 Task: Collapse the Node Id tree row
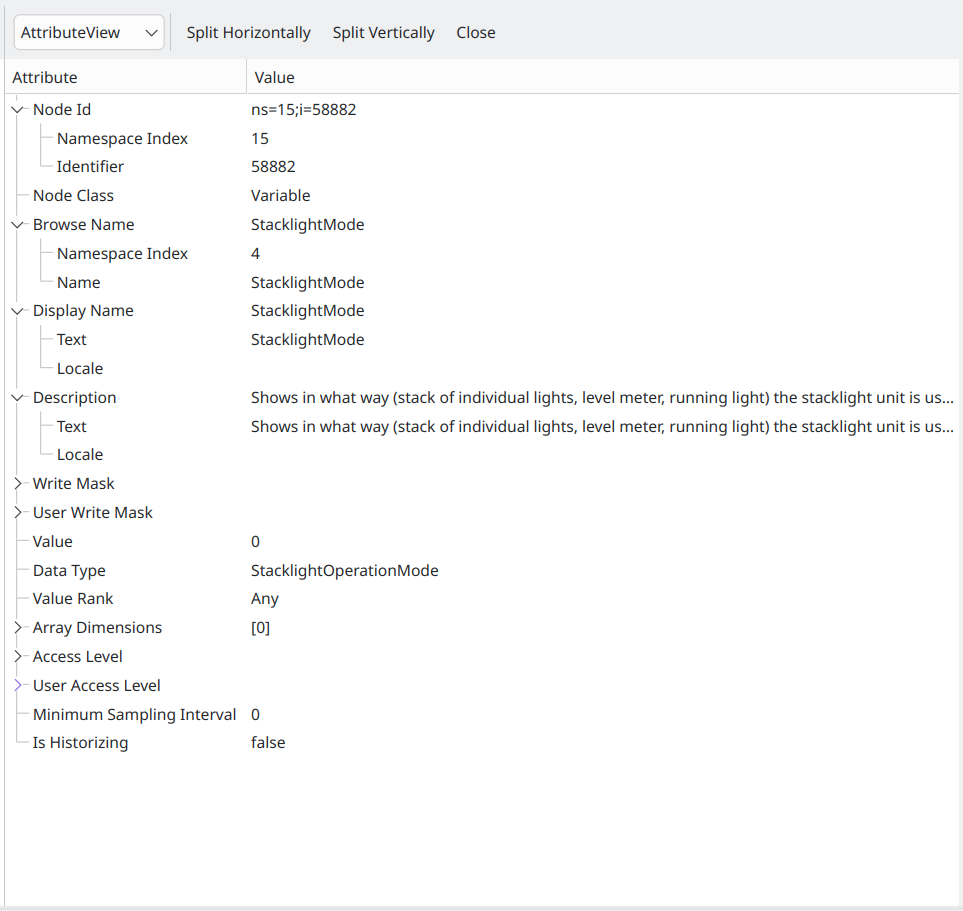pos(18,110)
